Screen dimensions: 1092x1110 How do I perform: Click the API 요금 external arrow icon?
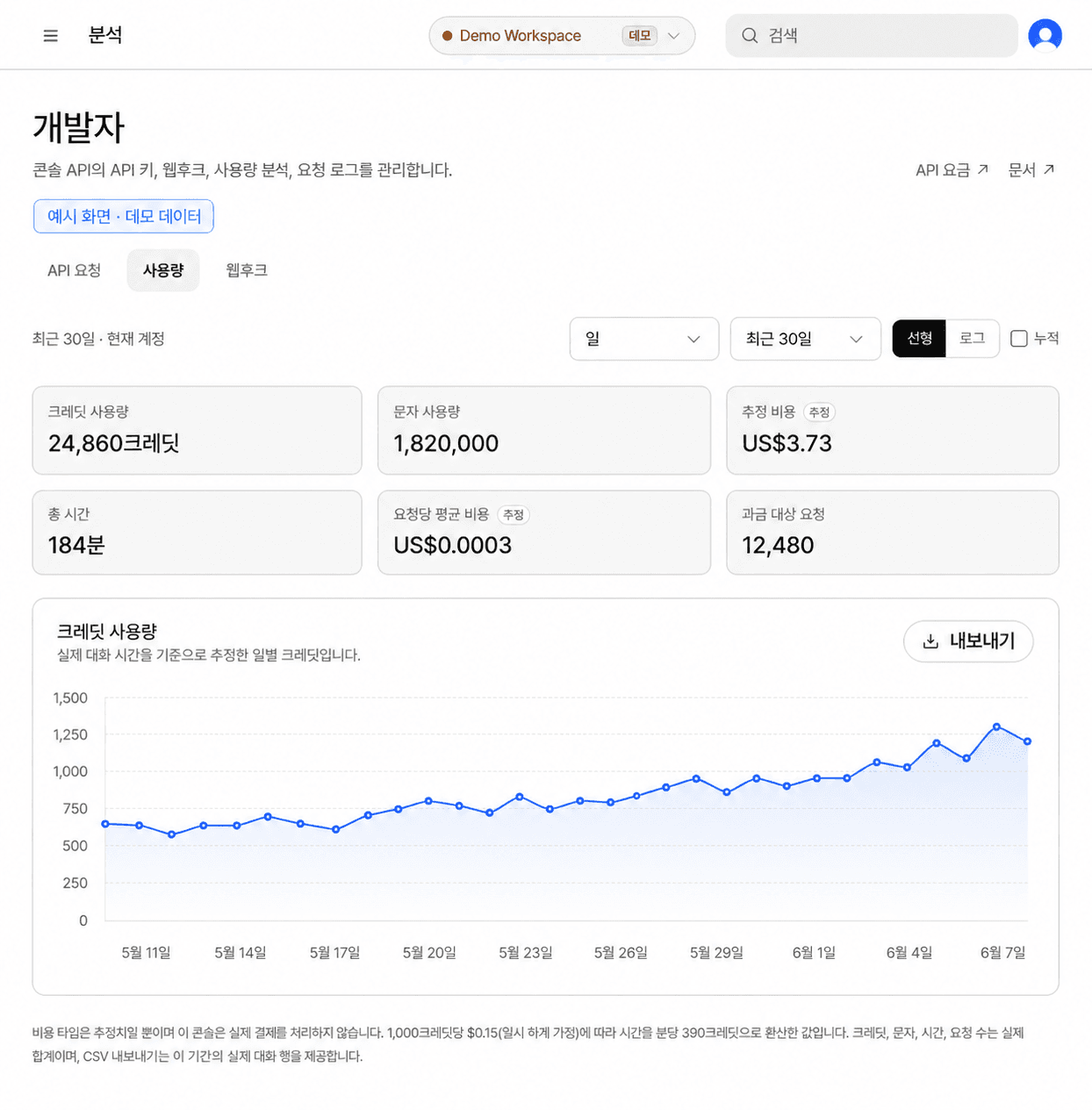983,169
